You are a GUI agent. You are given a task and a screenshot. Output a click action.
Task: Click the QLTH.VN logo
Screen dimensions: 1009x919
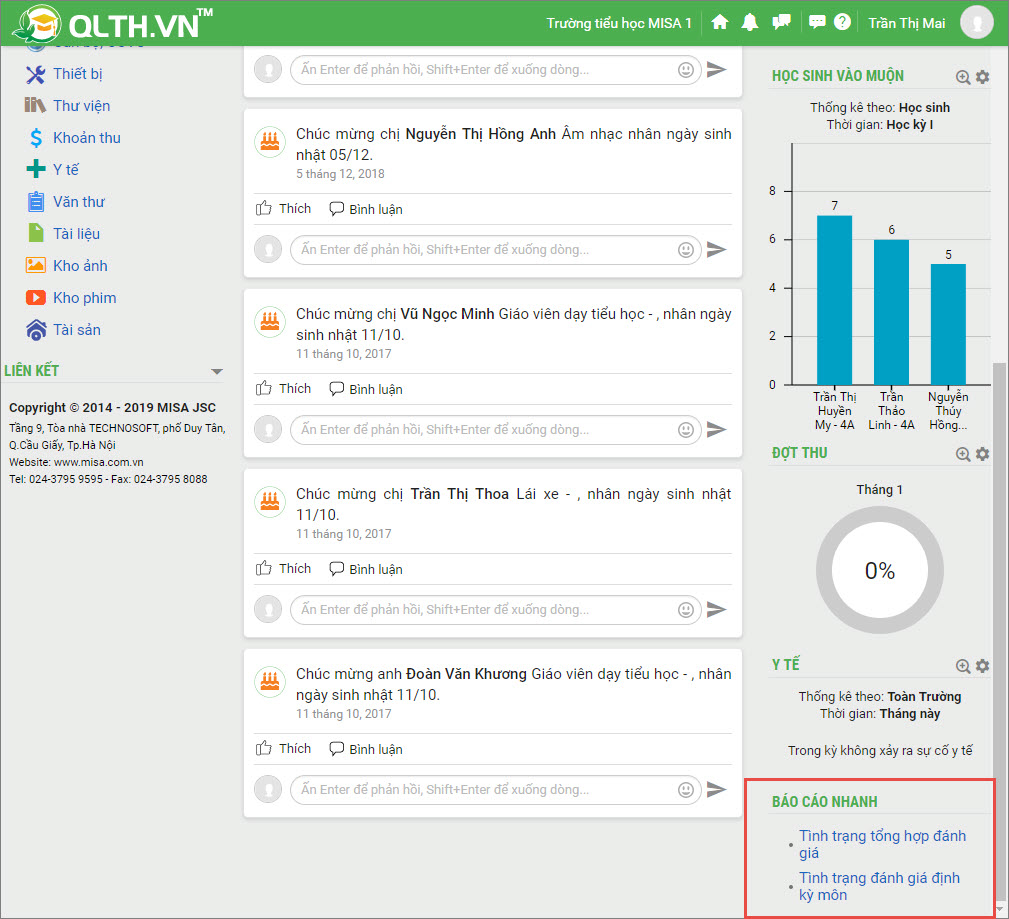113,23
